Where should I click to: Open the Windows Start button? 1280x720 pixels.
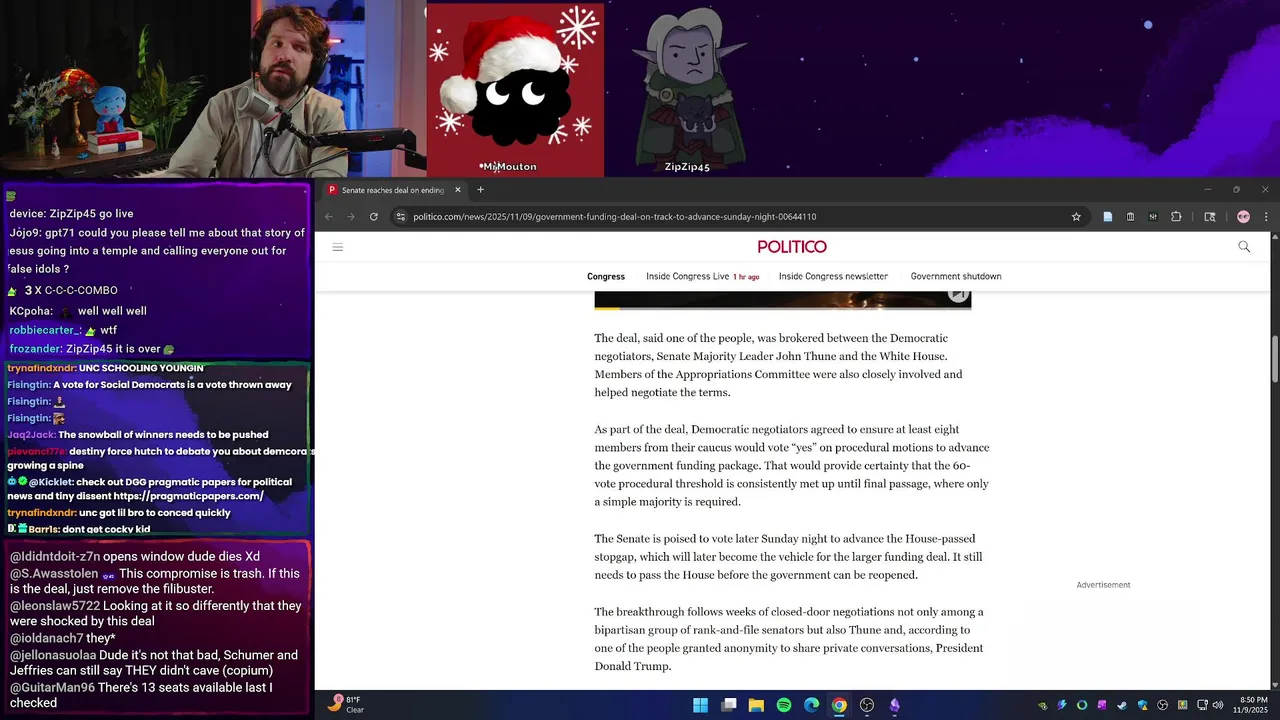click(x=700, y=705)
